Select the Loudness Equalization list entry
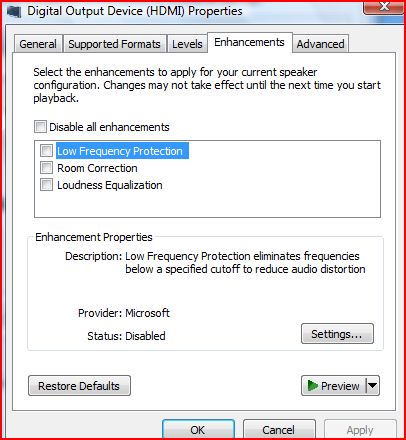The width and height of the screenshot is (406, 440). point(110,185)
